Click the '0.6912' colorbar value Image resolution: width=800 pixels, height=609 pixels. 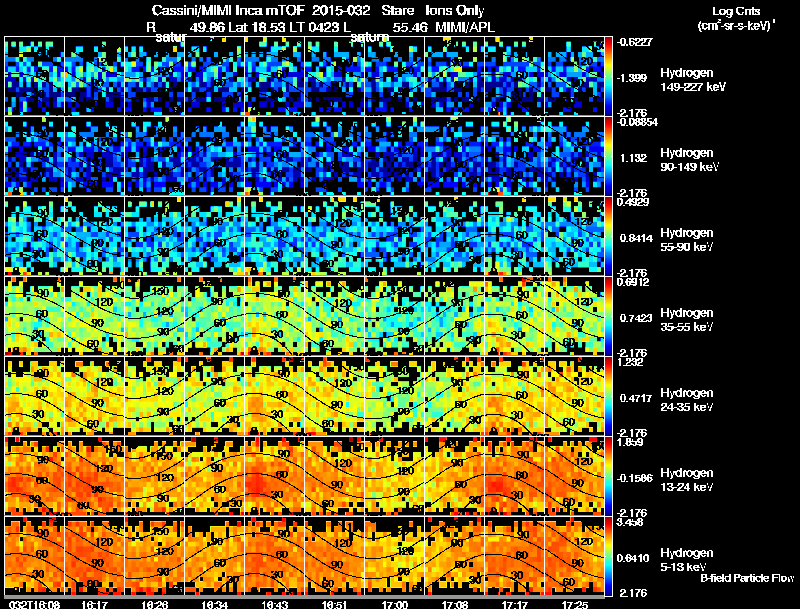(x=633, y=282)
